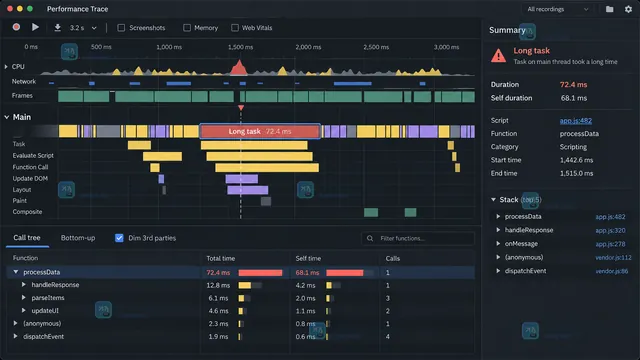Viewport: 640px width, 360px height.
Task: Click the 12.8 ms total time cell
Action: coord(218,285)
